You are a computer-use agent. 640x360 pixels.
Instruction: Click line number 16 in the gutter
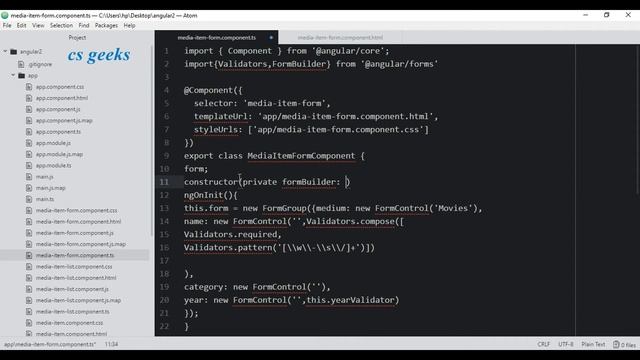[x=164, y=247]
